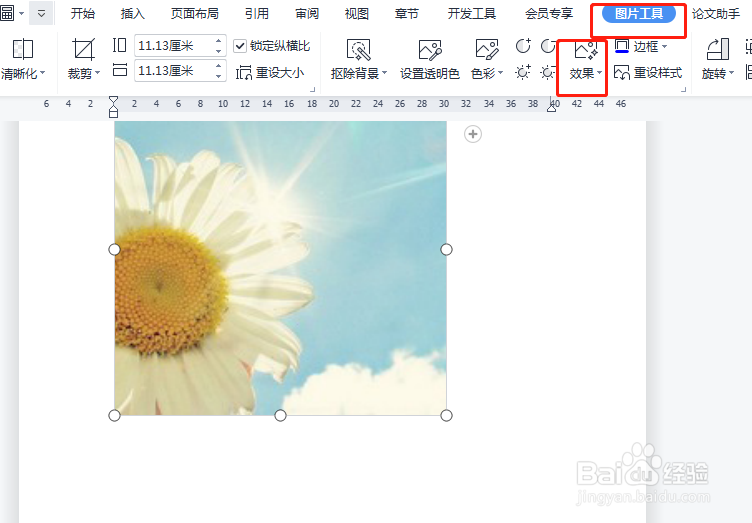
Task: Open the quick access toolbar customize chevron
Action: click(42, 13)
